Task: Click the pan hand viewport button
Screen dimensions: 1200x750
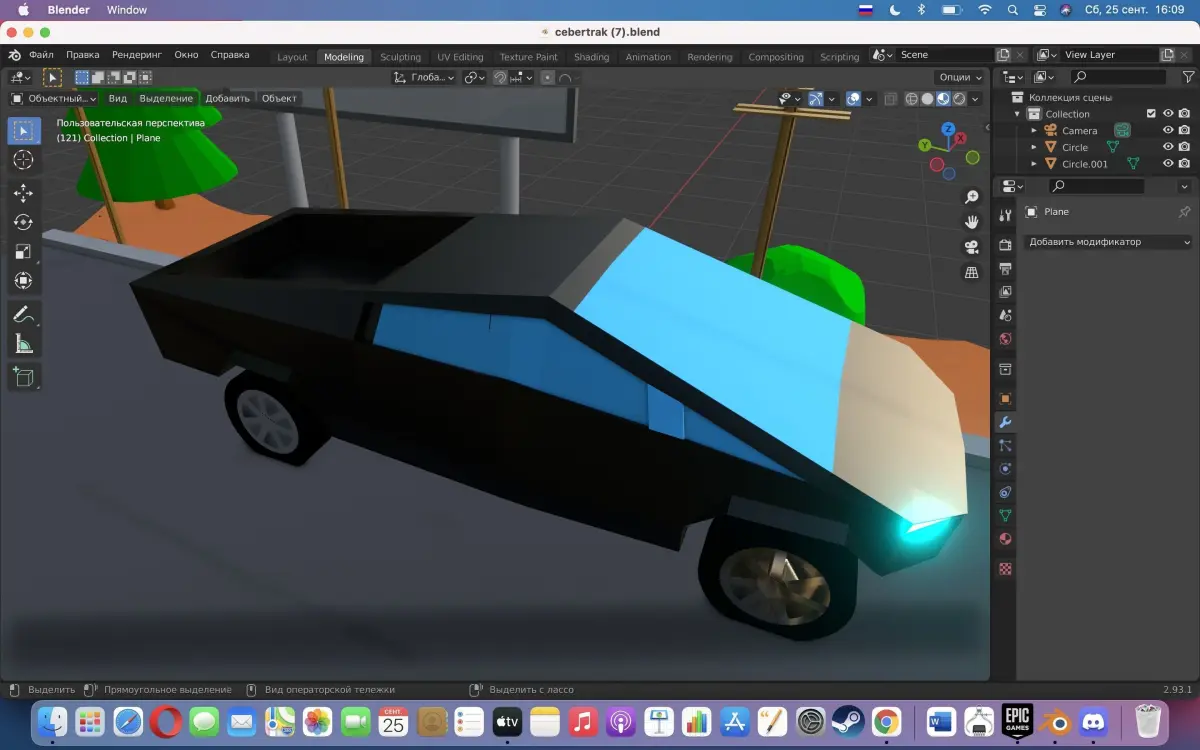Action: [x=971, y=222]
